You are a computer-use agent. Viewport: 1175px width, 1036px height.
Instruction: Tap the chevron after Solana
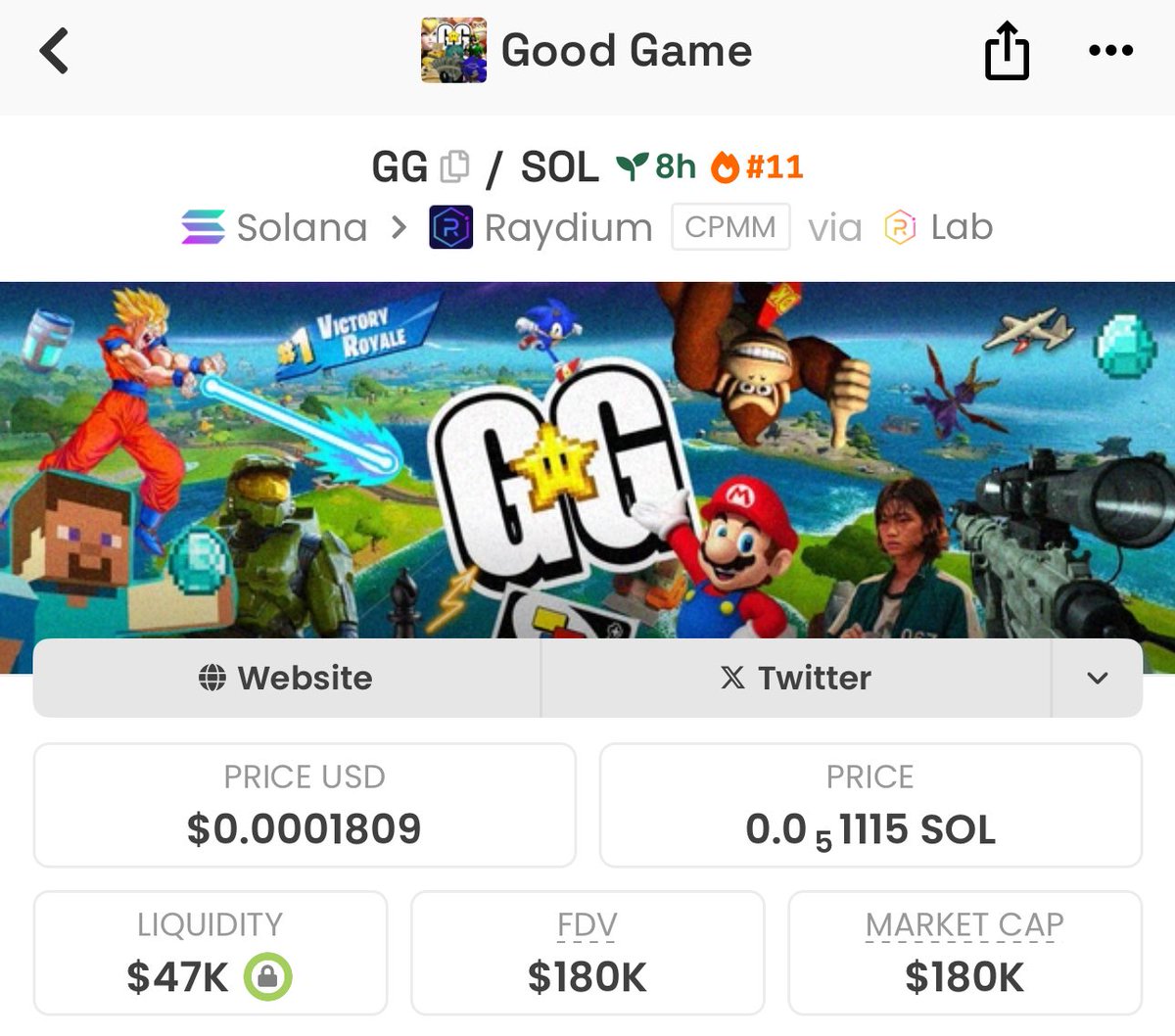point(399,227)
